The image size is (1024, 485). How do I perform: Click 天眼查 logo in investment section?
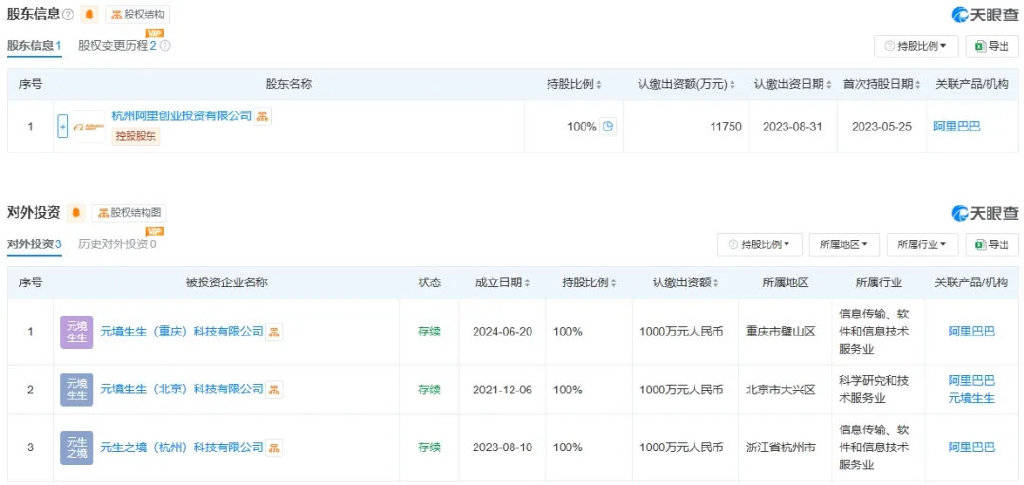coord(985,213)
